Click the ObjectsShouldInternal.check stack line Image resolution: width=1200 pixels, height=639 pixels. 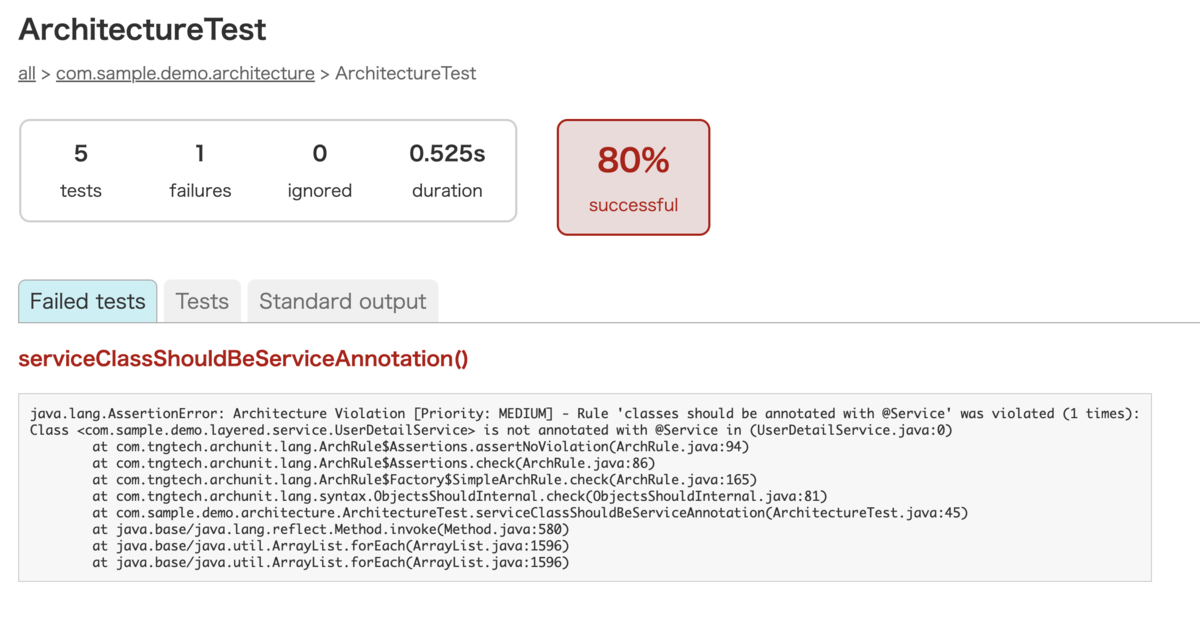pyautogui.click(x=460, y=496)
